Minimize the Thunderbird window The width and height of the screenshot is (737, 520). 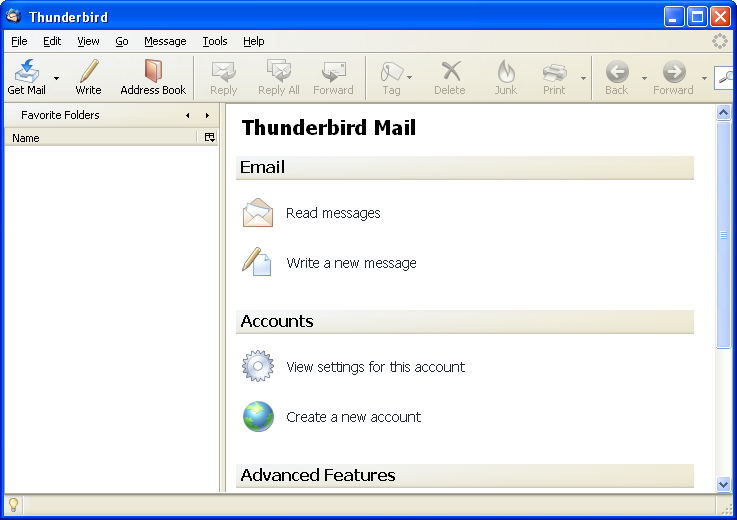coord(674,17)
